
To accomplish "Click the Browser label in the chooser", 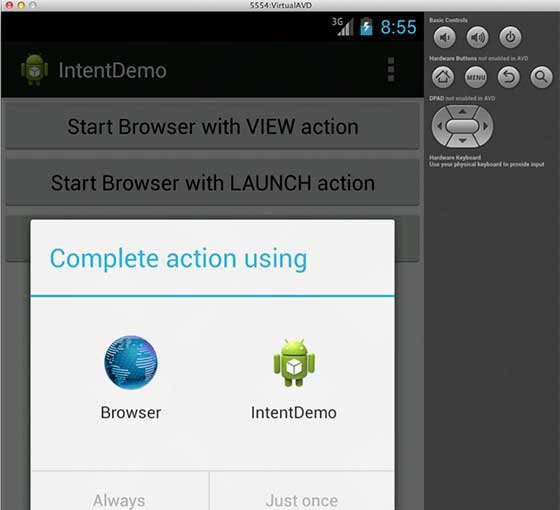I will 131,413.
